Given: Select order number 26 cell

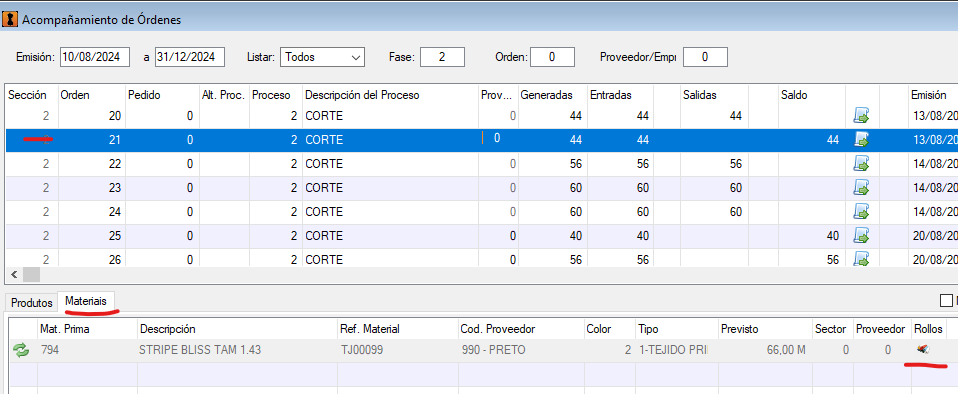Looking at the screenshot, I should pyautogui.click(x=115, y=259).
